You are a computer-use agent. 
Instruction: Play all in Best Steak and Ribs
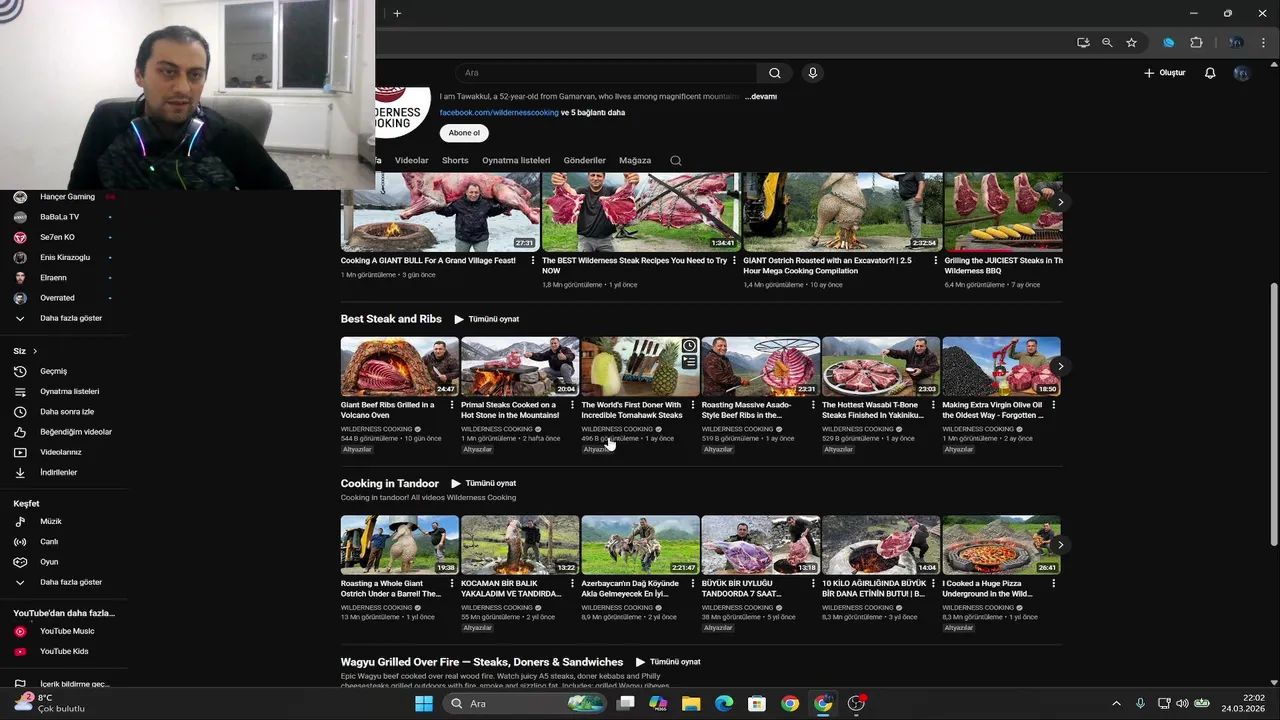(487, 319)
